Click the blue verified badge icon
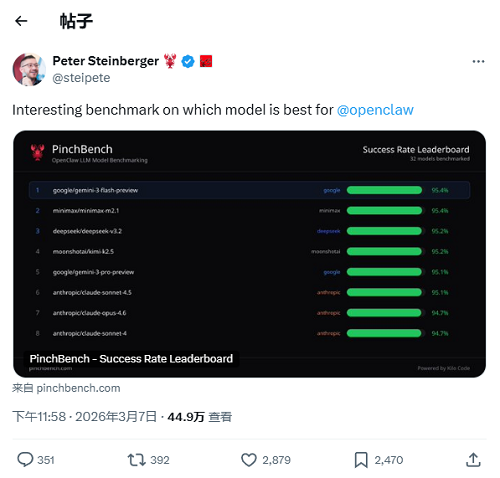500x478 pixels. pos(188,61)
